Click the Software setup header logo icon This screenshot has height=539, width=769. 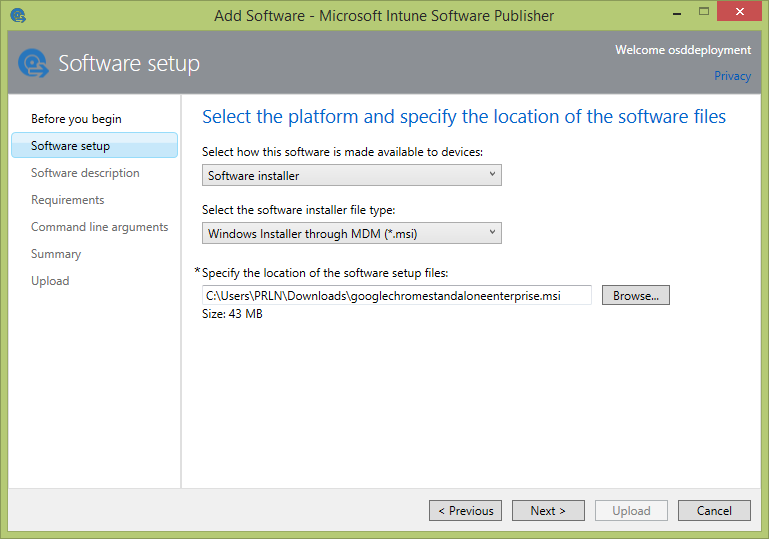coord(33,63)
